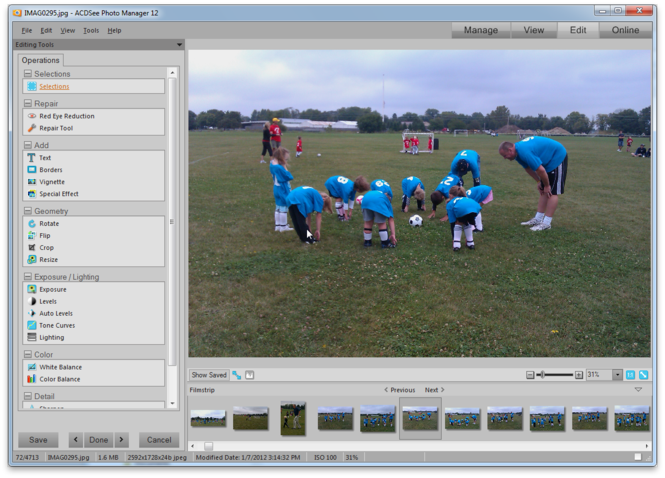
Task: Click the filmstrip scroll right arrow
Action: pyautogui.click(x=647, y=446)
